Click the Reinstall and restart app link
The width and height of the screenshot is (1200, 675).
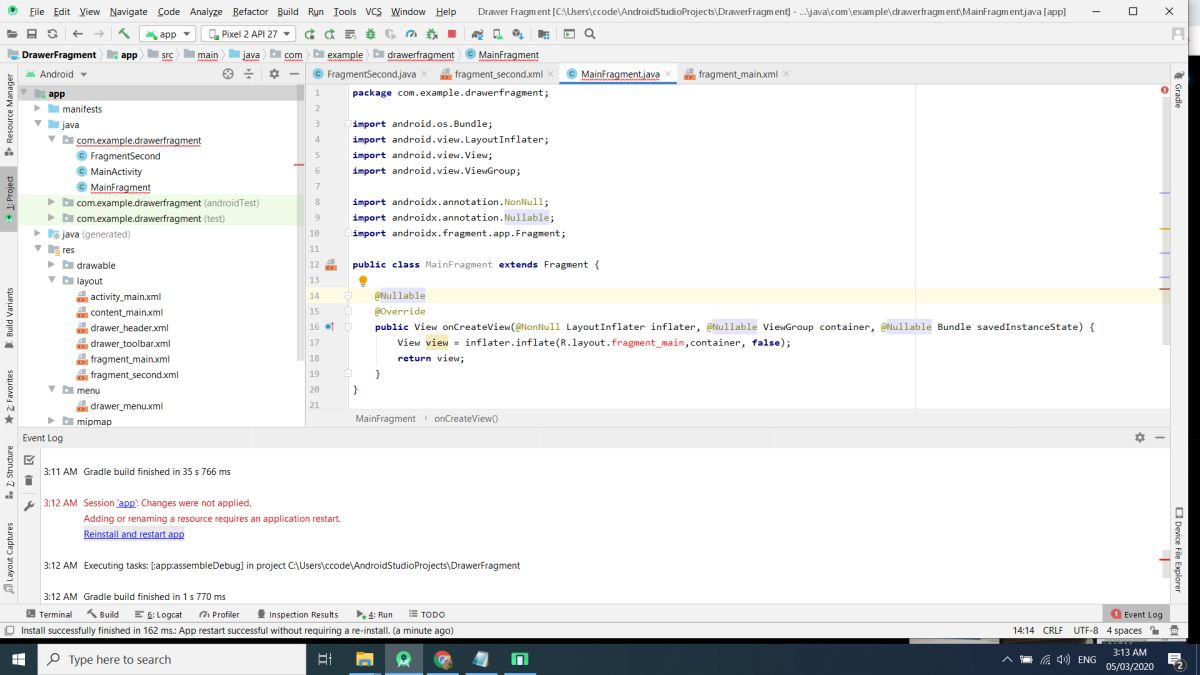tap(134, 534)
